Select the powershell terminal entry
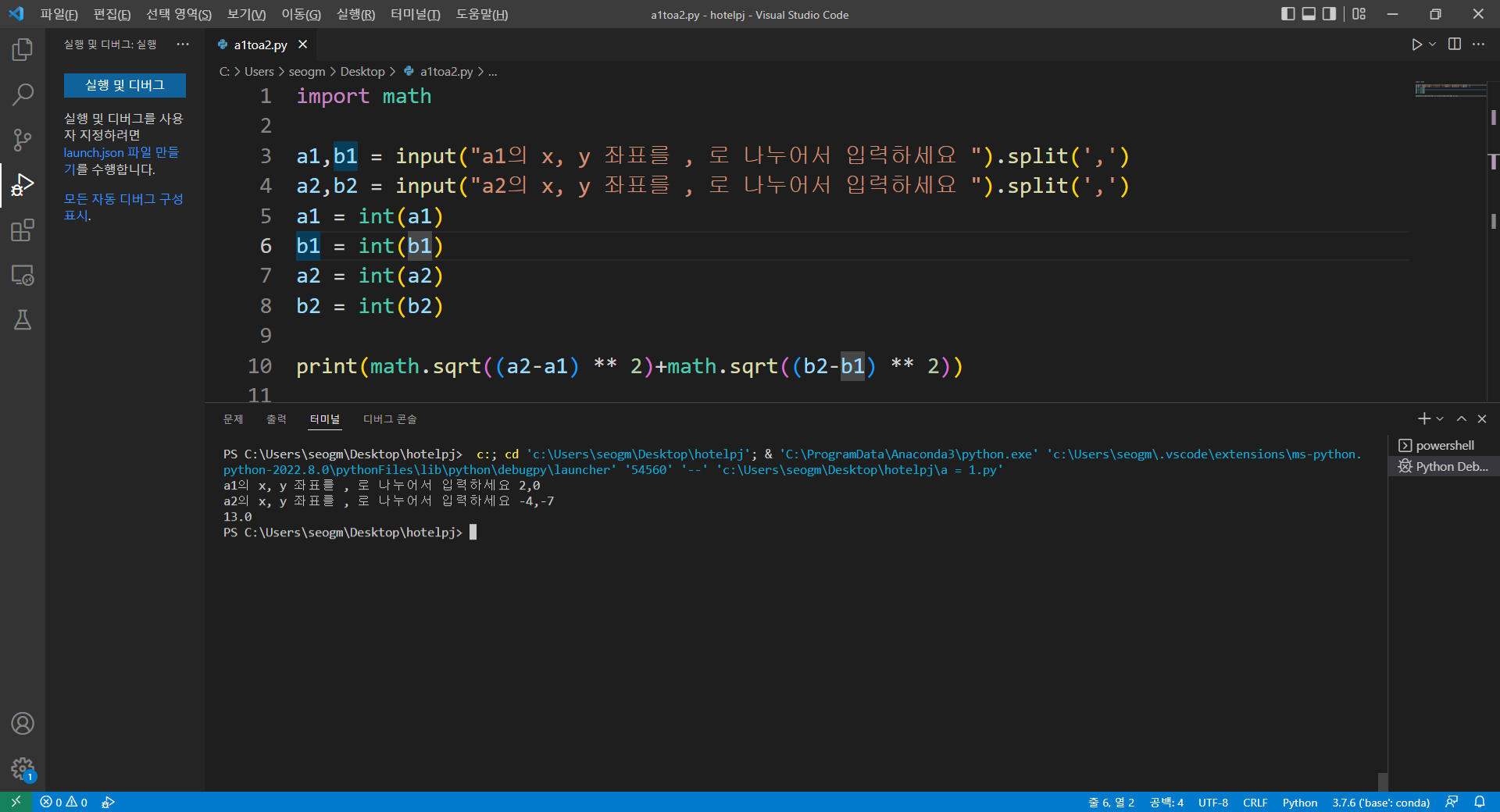 click(1444, 445)
